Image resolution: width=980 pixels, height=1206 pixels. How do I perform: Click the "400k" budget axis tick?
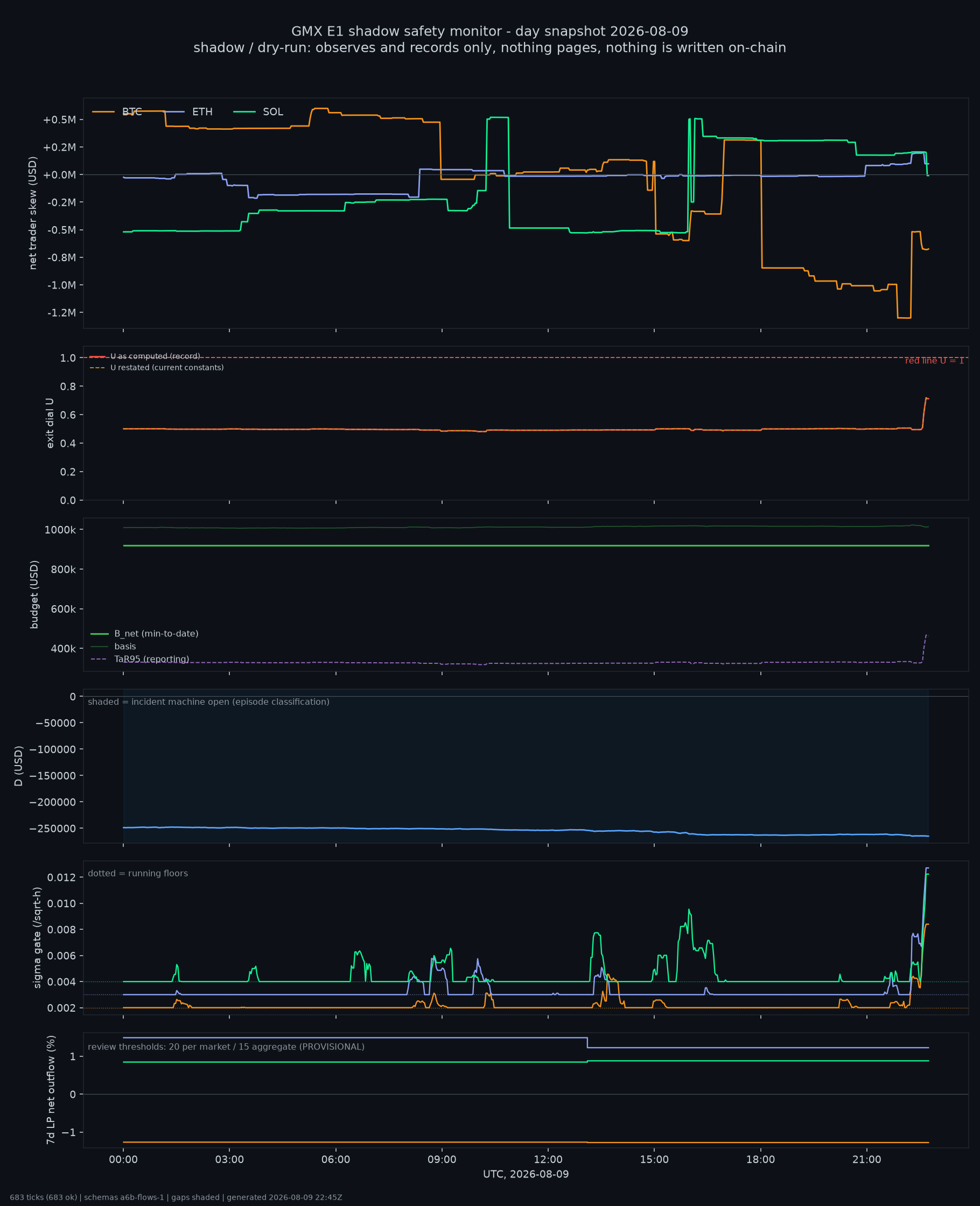pyautogui.click(x=63, y=649)
